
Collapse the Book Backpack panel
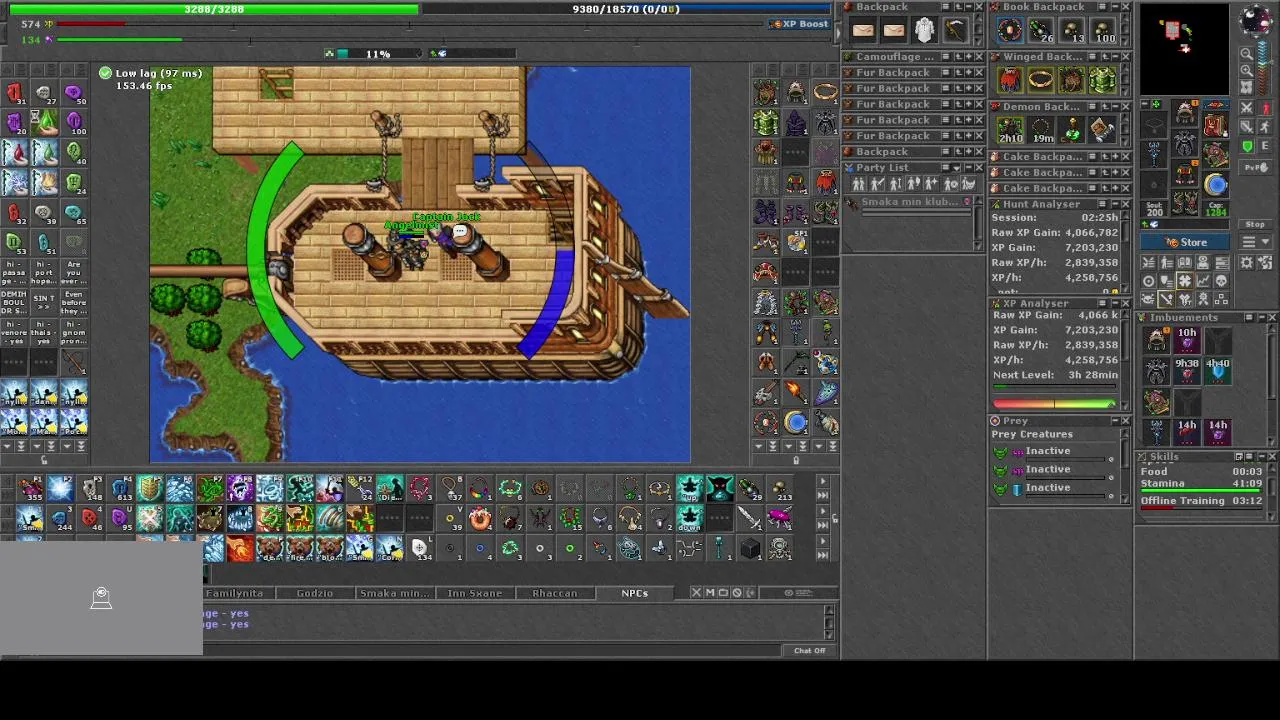click(x=1113, y=7)
